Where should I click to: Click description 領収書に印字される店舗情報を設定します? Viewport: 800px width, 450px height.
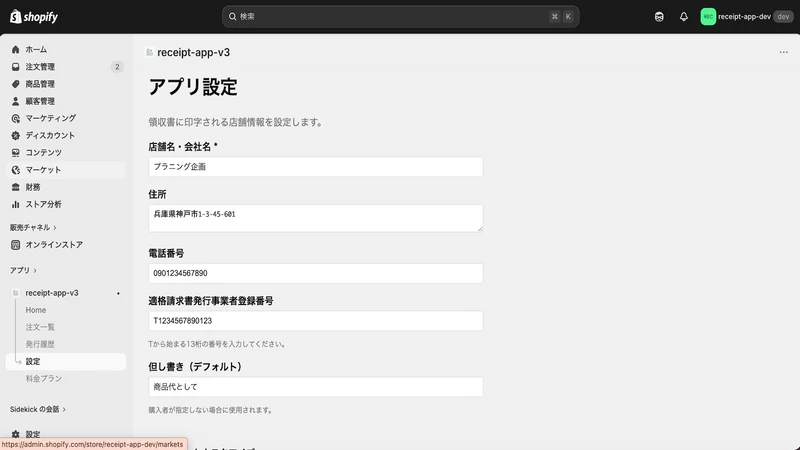pos(235,122)
